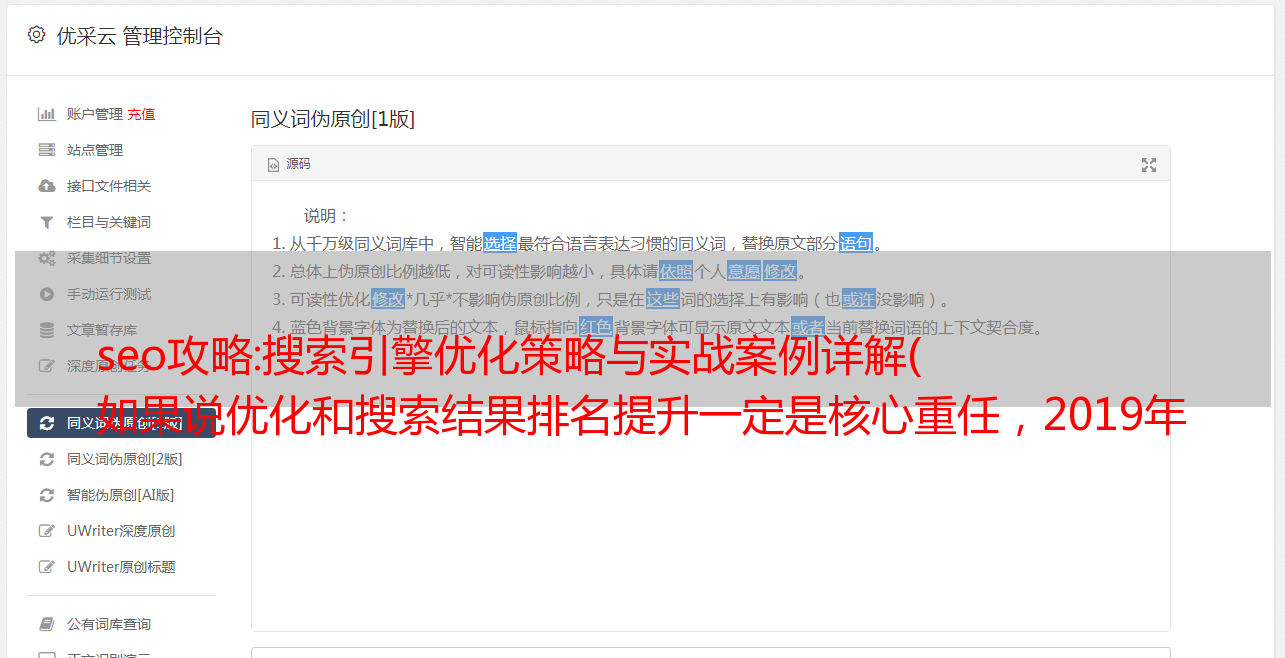Click the 站点管理 server icon
This screenshot has width=1285, height=658.
(x=46, y=150)
